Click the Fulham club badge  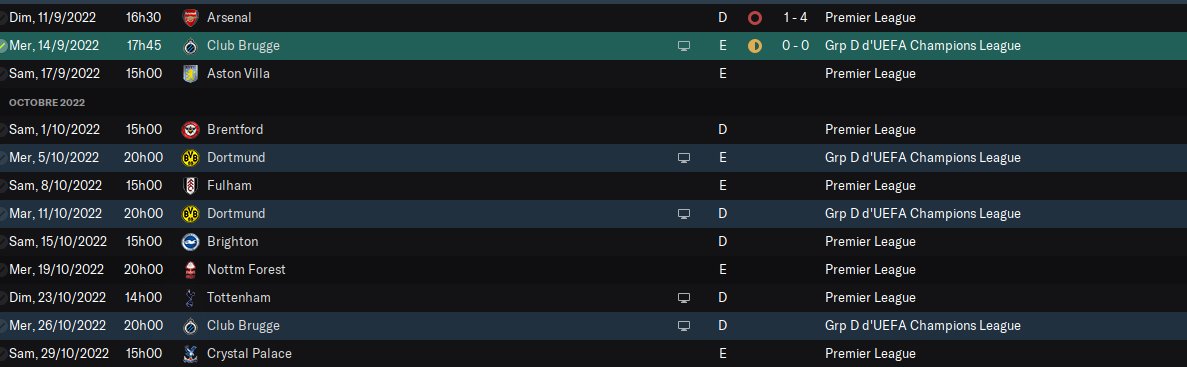[191, 185]
